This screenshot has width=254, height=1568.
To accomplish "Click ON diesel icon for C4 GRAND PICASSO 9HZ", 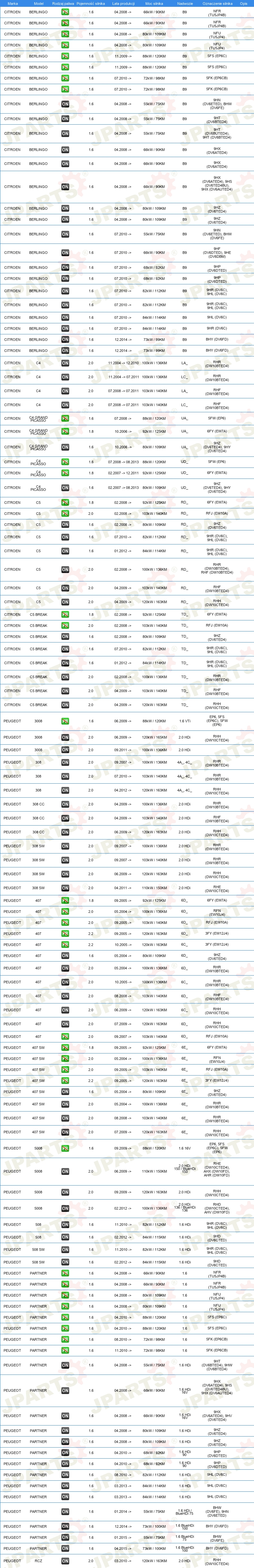I will pos(65,447).
